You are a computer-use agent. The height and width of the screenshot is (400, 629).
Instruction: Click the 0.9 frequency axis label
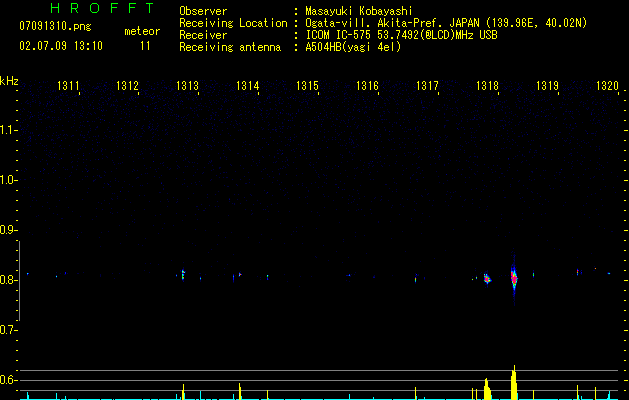point(8,230)
